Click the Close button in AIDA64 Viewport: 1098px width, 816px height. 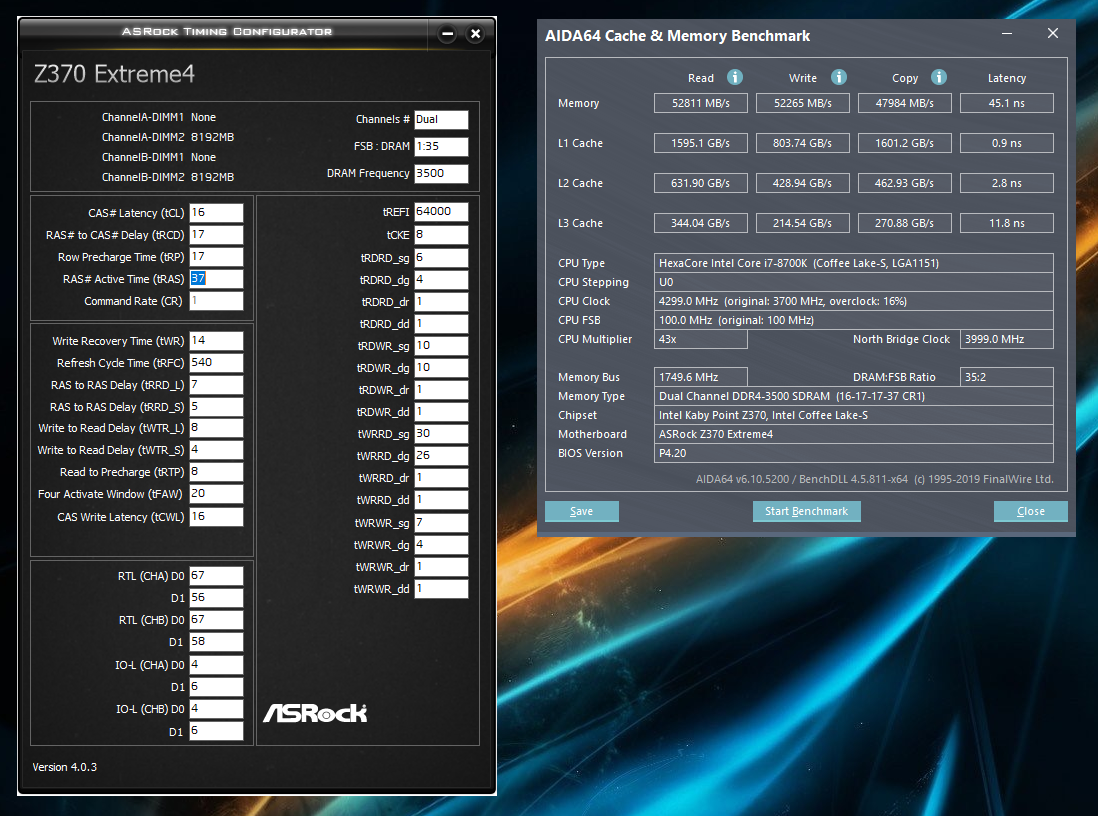[1031, 511]
